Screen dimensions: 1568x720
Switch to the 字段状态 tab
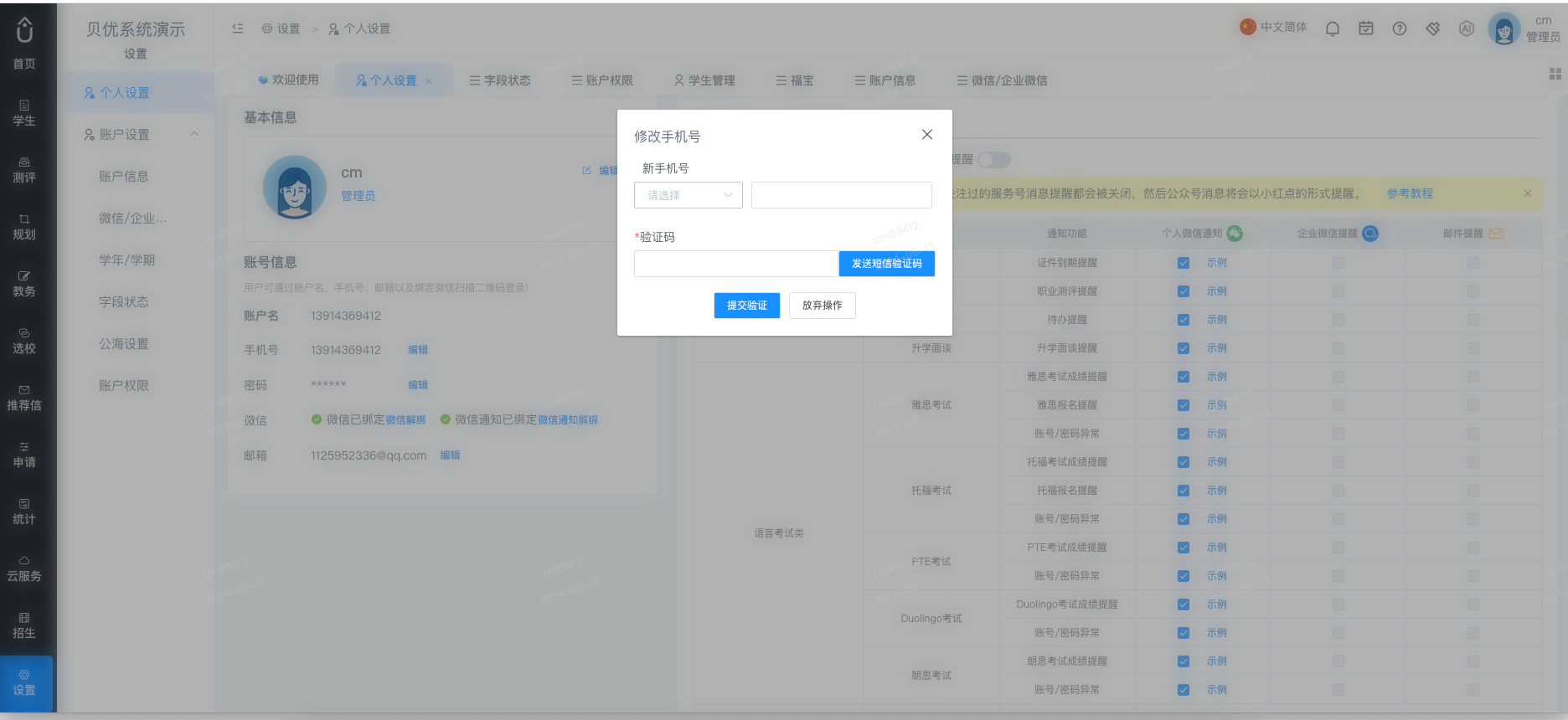pyautogui.click(x=500, y=80)
